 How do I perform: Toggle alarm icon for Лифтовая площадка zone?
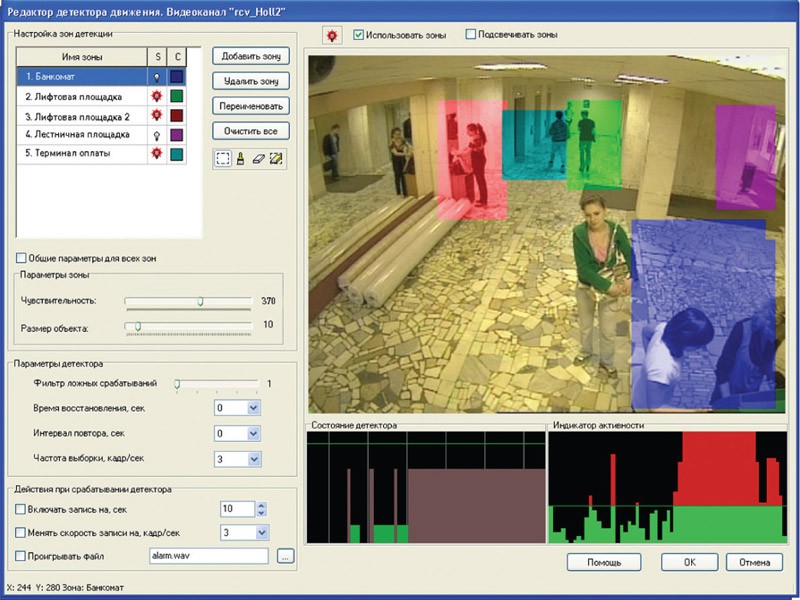point(156,96)
